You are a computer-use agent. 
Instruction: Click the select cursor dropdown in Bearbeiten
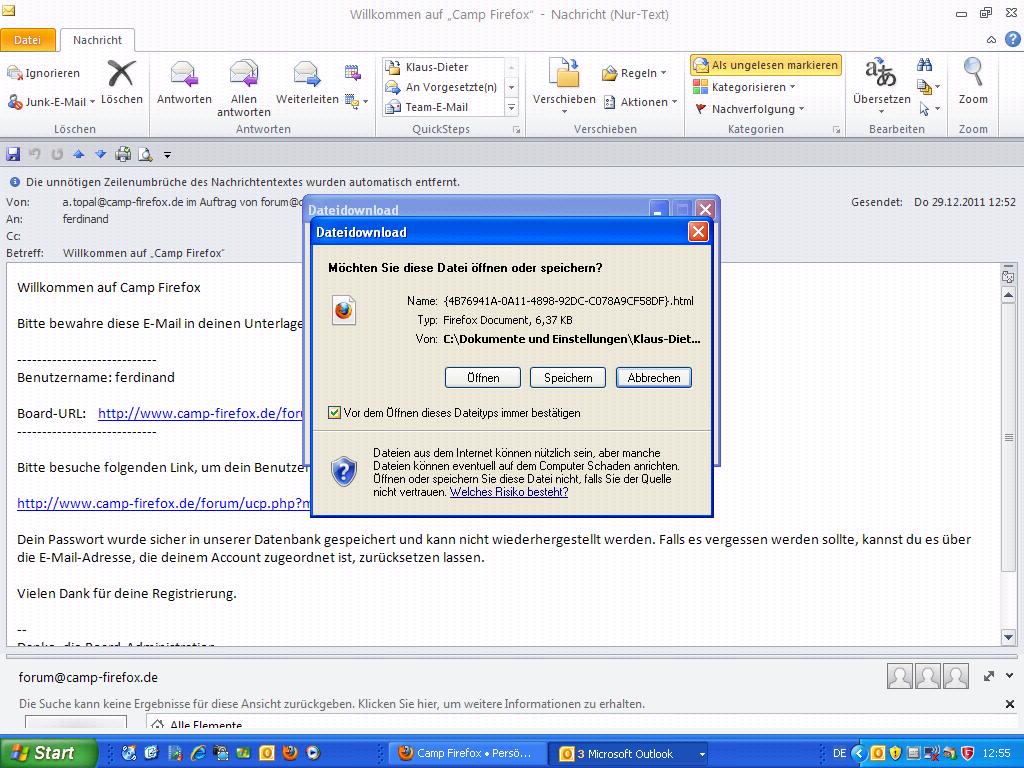coord(929,108)
